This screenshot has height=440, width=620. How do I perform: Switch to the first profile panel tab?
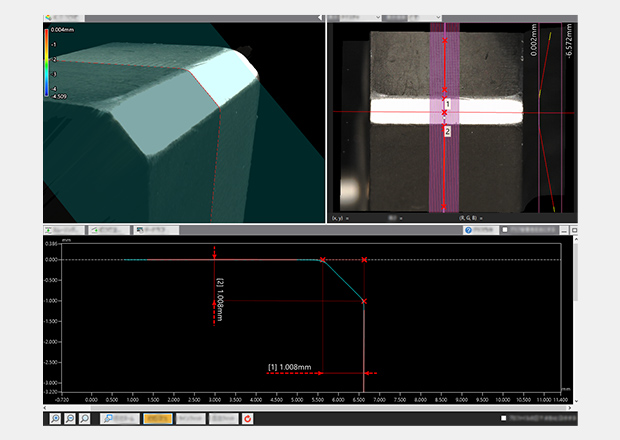pyautogui.click(x=63, y=230)
